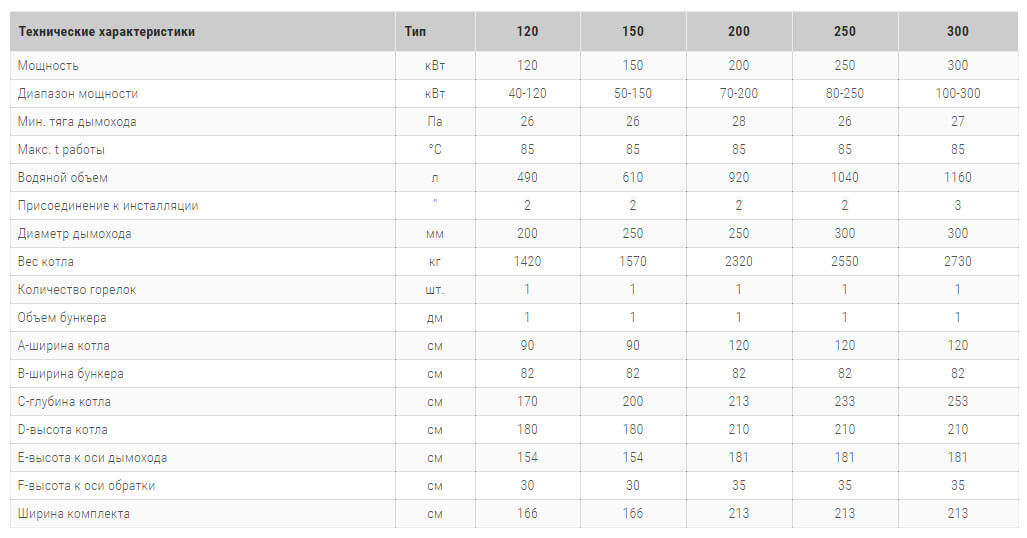Select the boiler depth value "253"
Viewport: 1027px width, 538px height.
pyautogui.click(x=957, y=401)
